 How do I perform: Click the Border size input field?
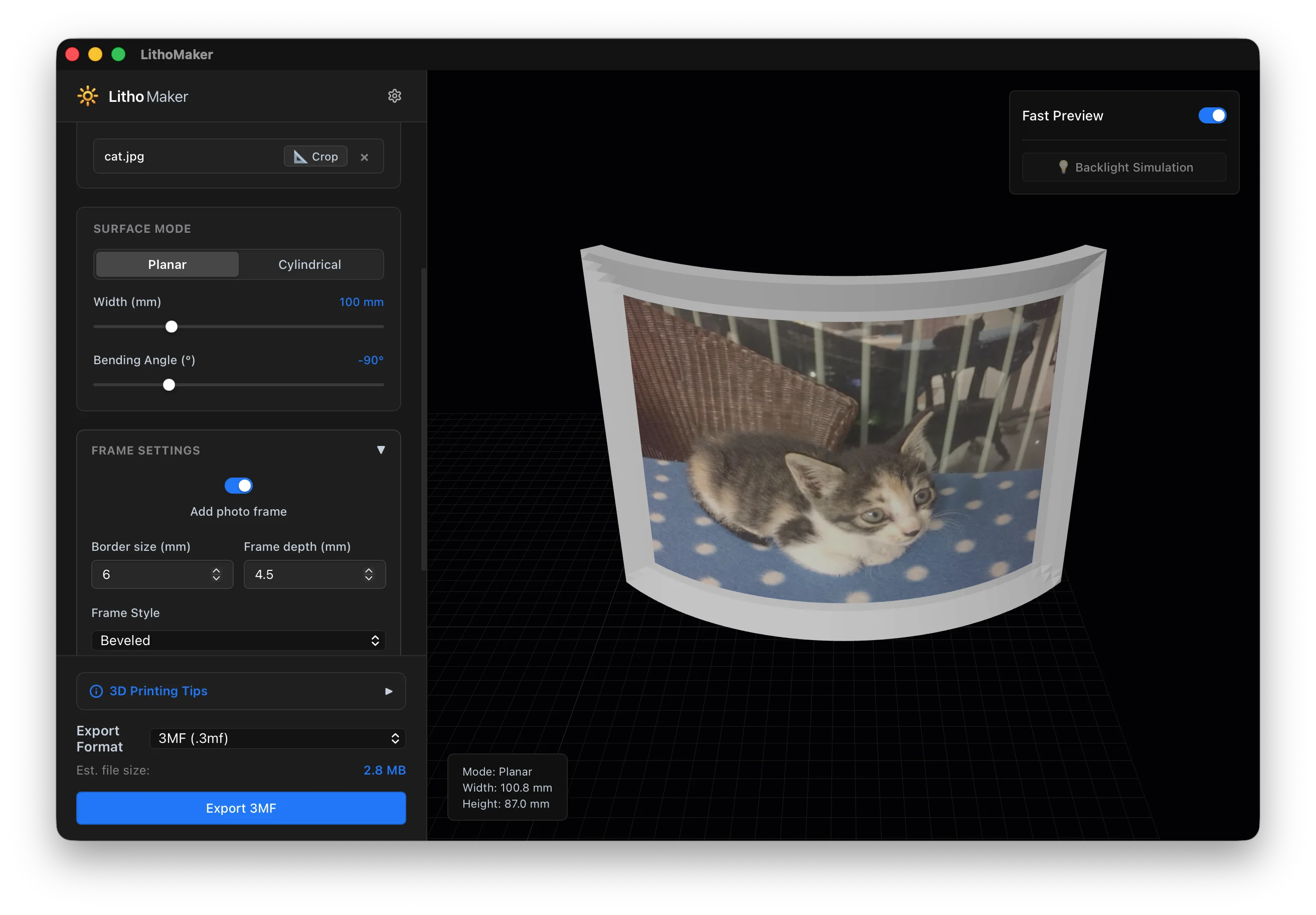pos(162,574)
